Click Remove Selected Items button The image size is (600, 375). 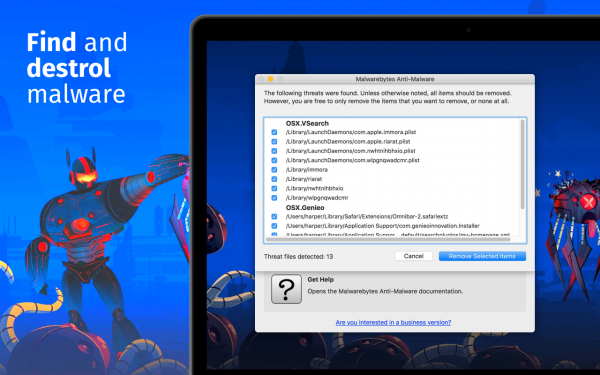482,256
